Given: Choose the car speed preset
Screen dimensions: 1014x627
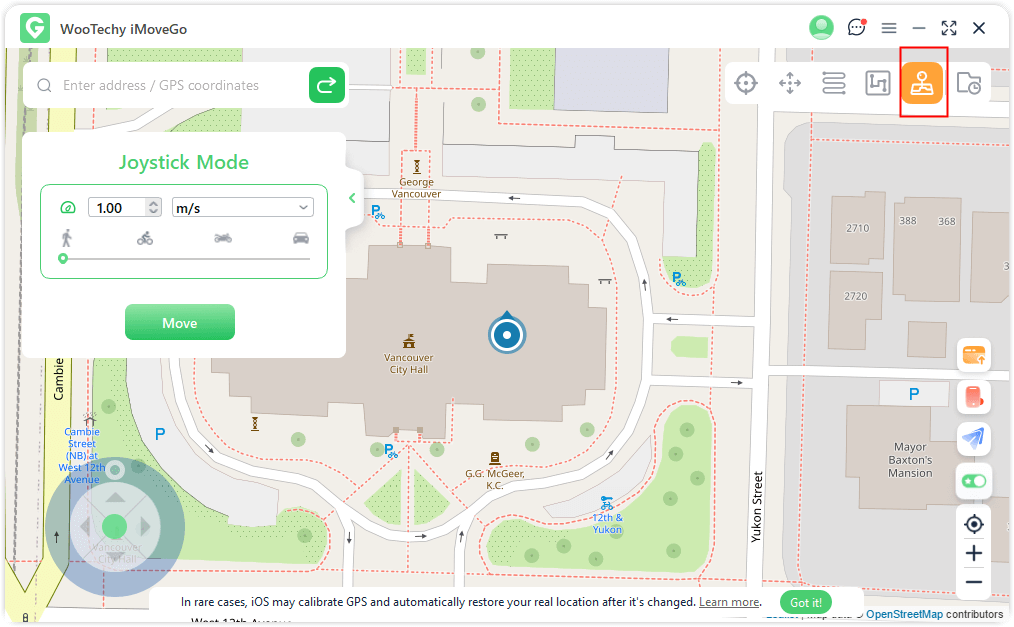Looking at the screenshot, I should pos(301,238).
